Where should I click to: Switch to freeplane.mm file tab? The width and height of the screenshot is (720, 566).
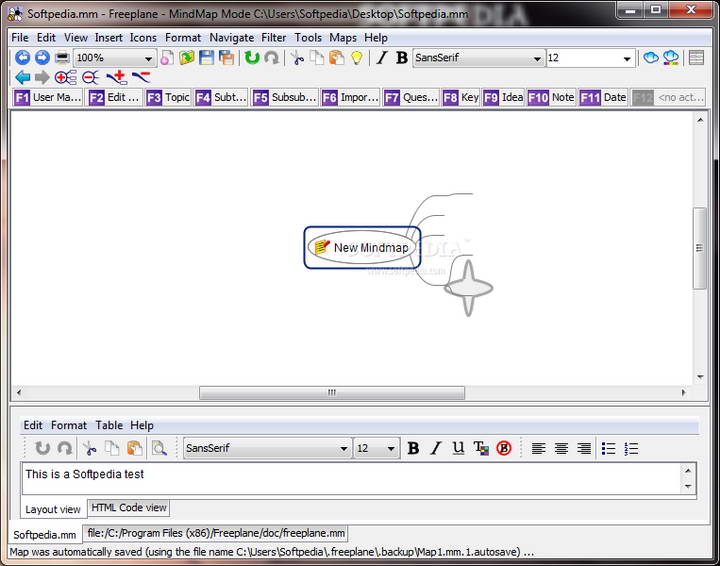[x=216, y=533]
